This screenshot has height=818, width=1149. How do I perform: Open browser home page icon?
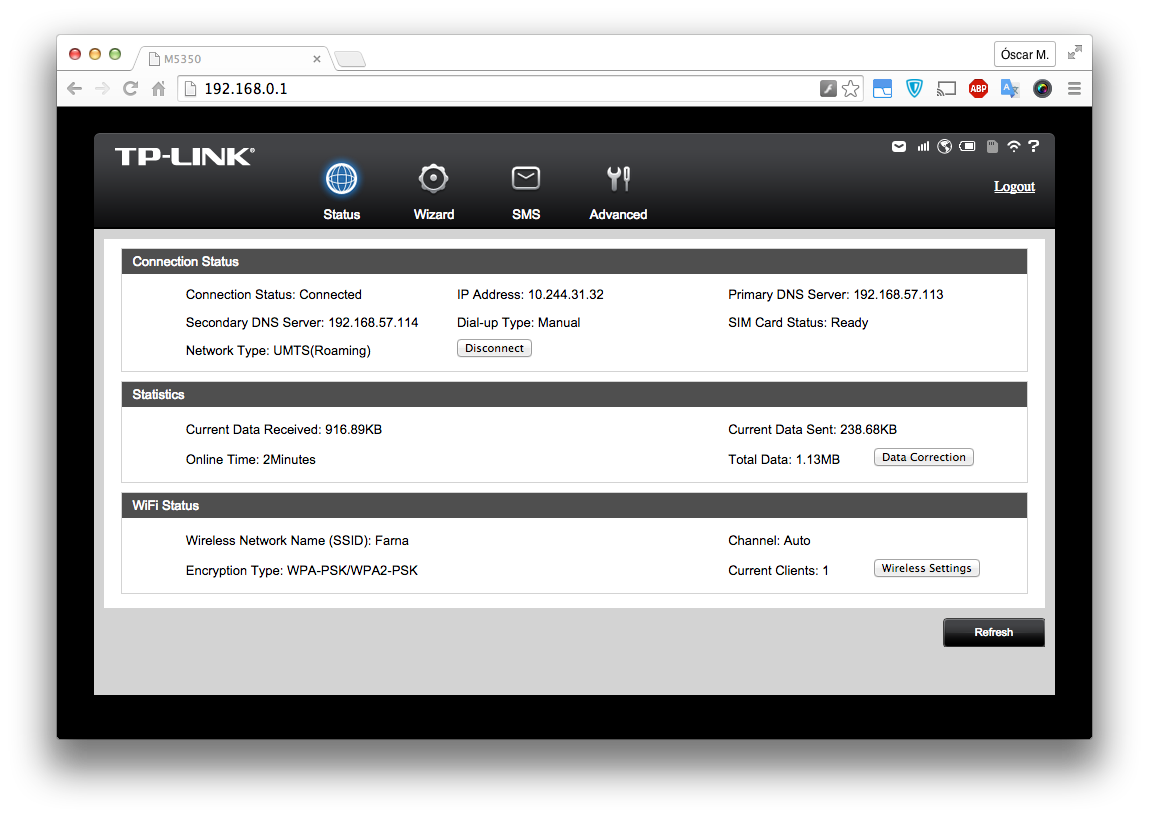(x=158, y=89)
